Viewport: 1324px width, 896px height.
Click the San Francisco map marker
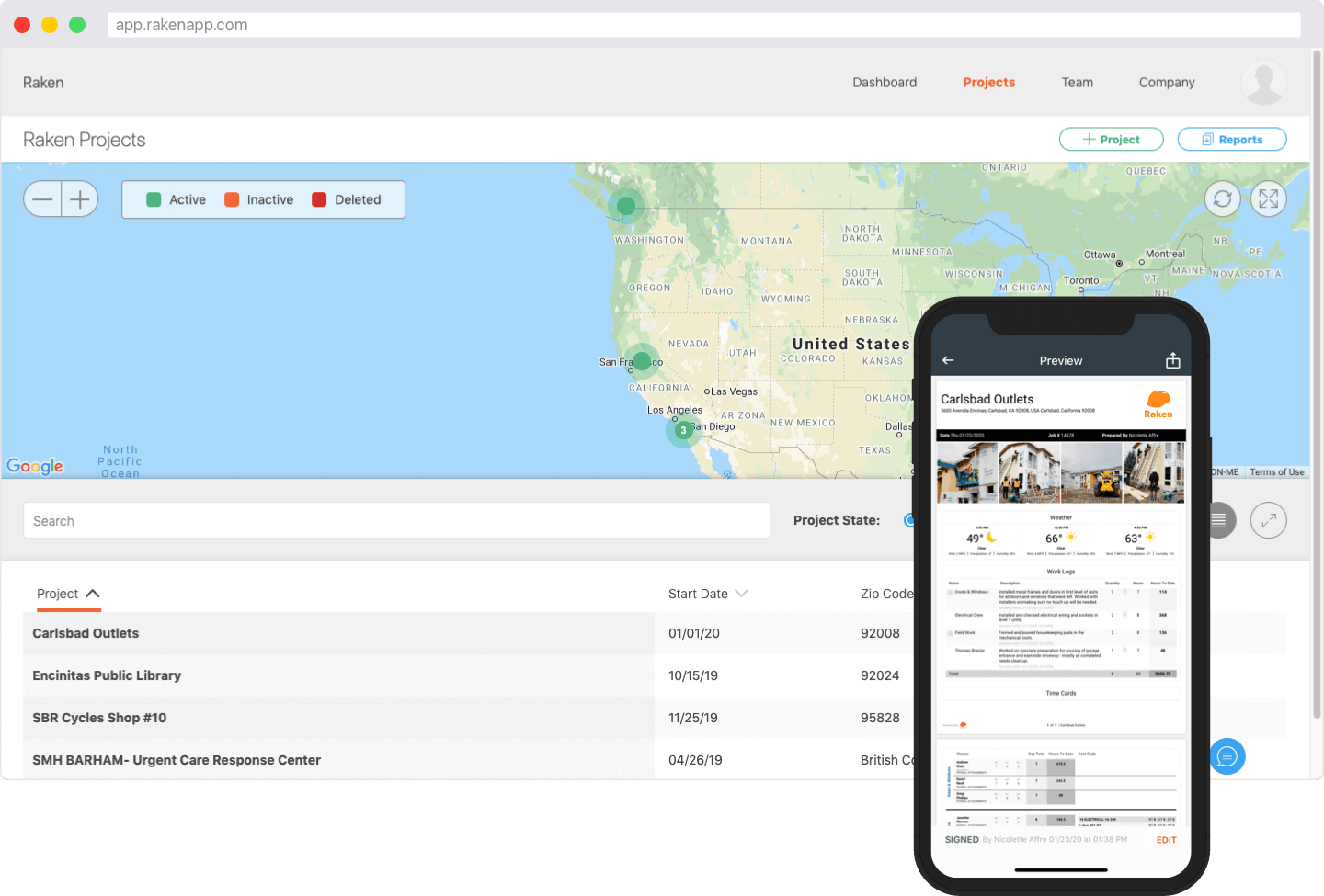642,361
